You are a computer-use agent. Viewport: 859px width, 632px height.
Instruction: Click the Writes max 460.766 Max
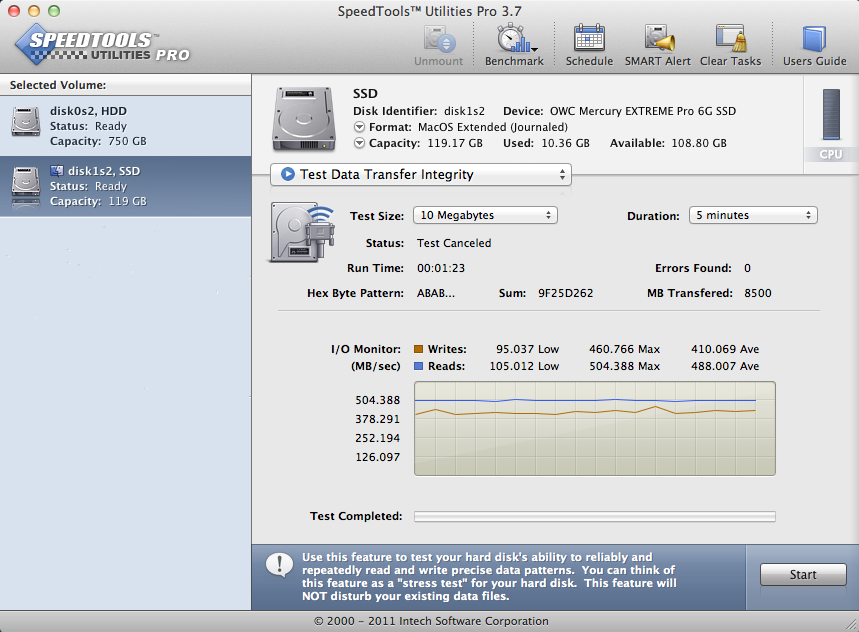point(625,349)
